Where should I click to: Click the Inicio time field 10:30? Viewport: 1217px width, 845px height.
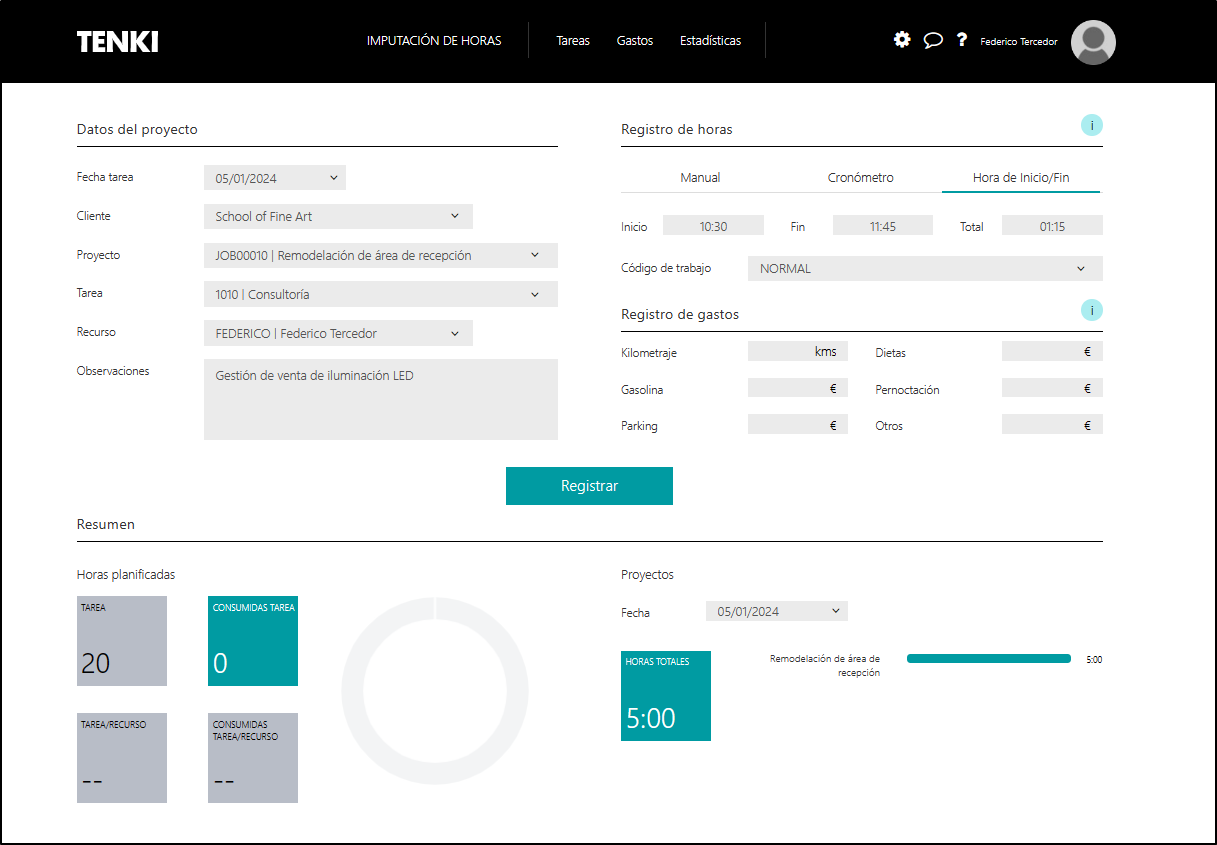click(x=713, y=226)
